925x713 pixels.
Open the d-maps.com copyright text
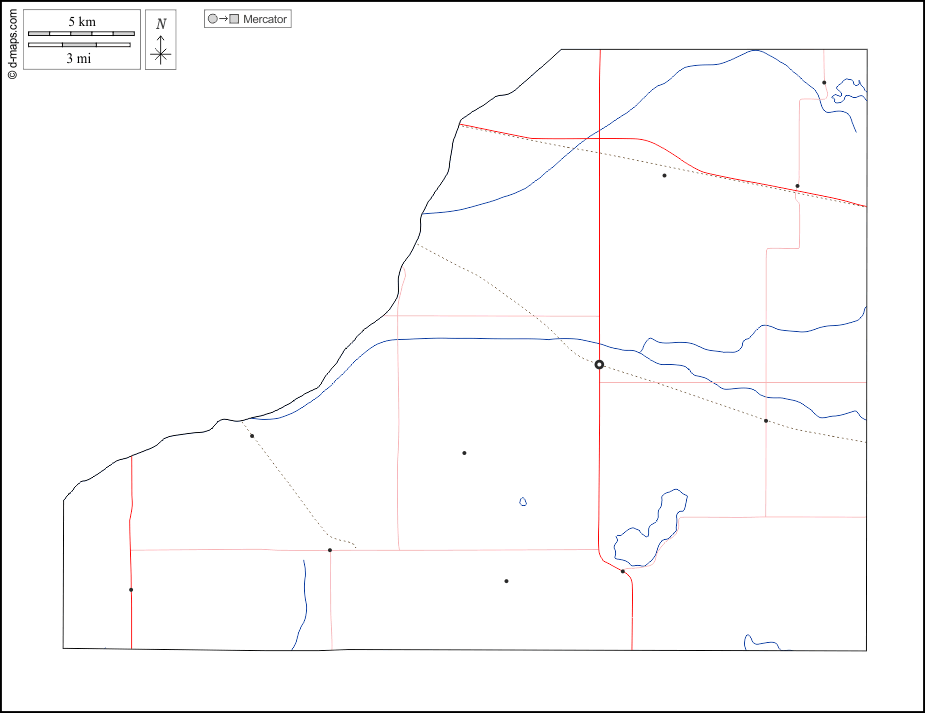11,40
